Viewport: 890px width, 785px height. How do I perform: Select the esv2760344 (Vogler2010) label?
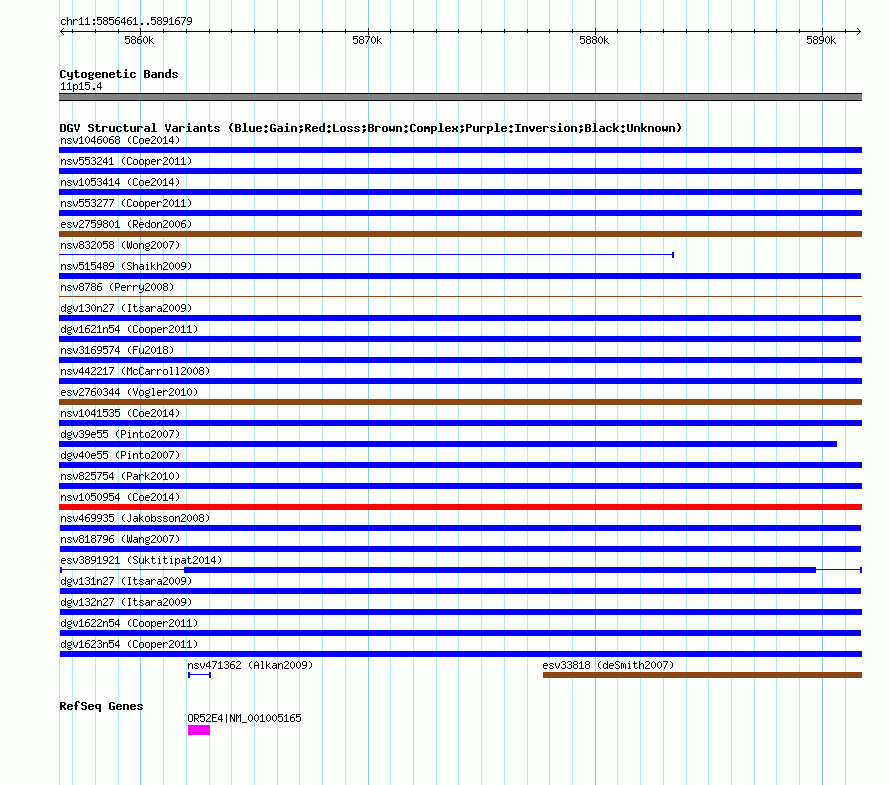(x=129, y=392)
